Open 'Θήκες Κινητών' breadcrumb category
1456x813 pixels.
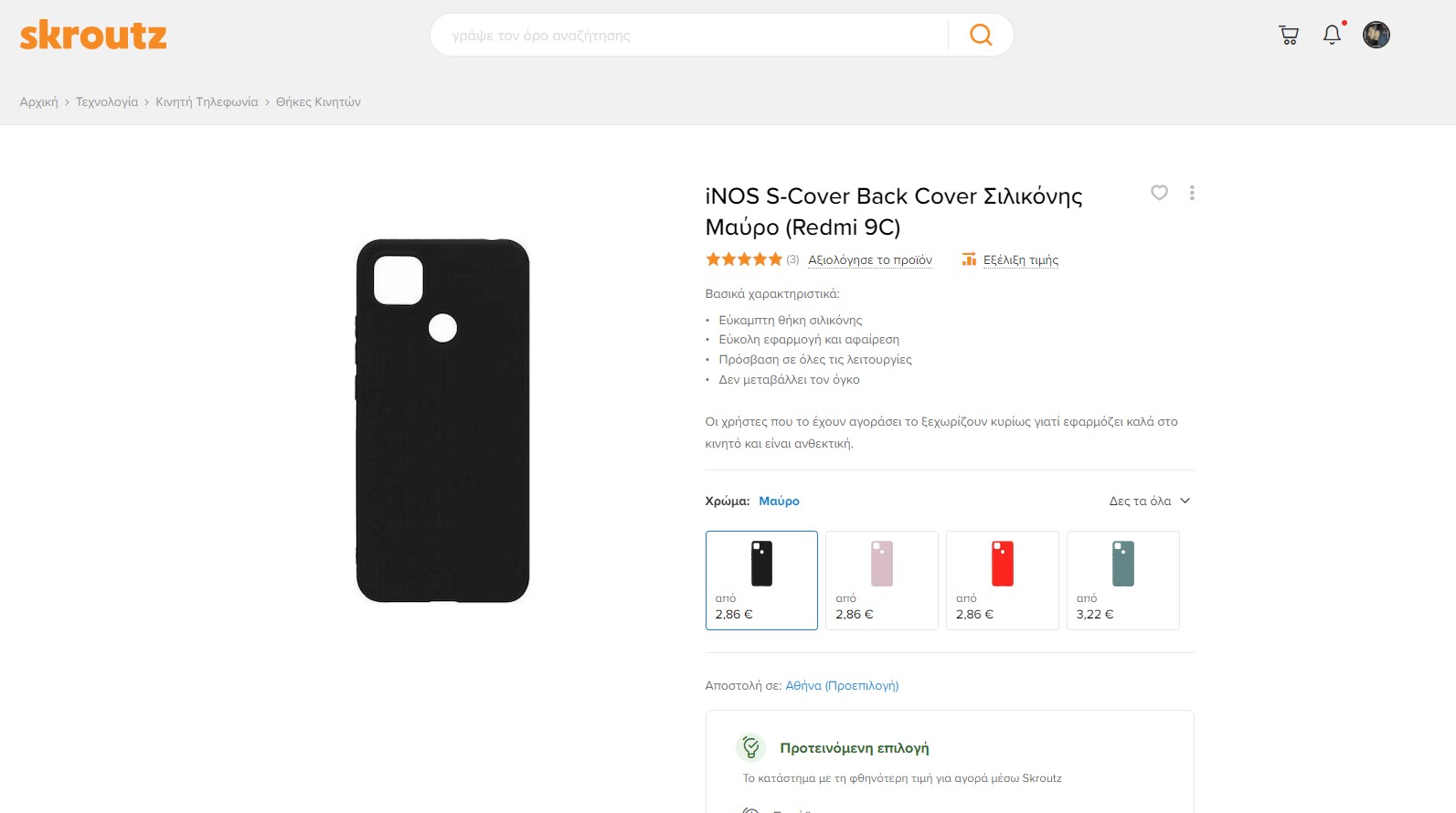(318, 101)
